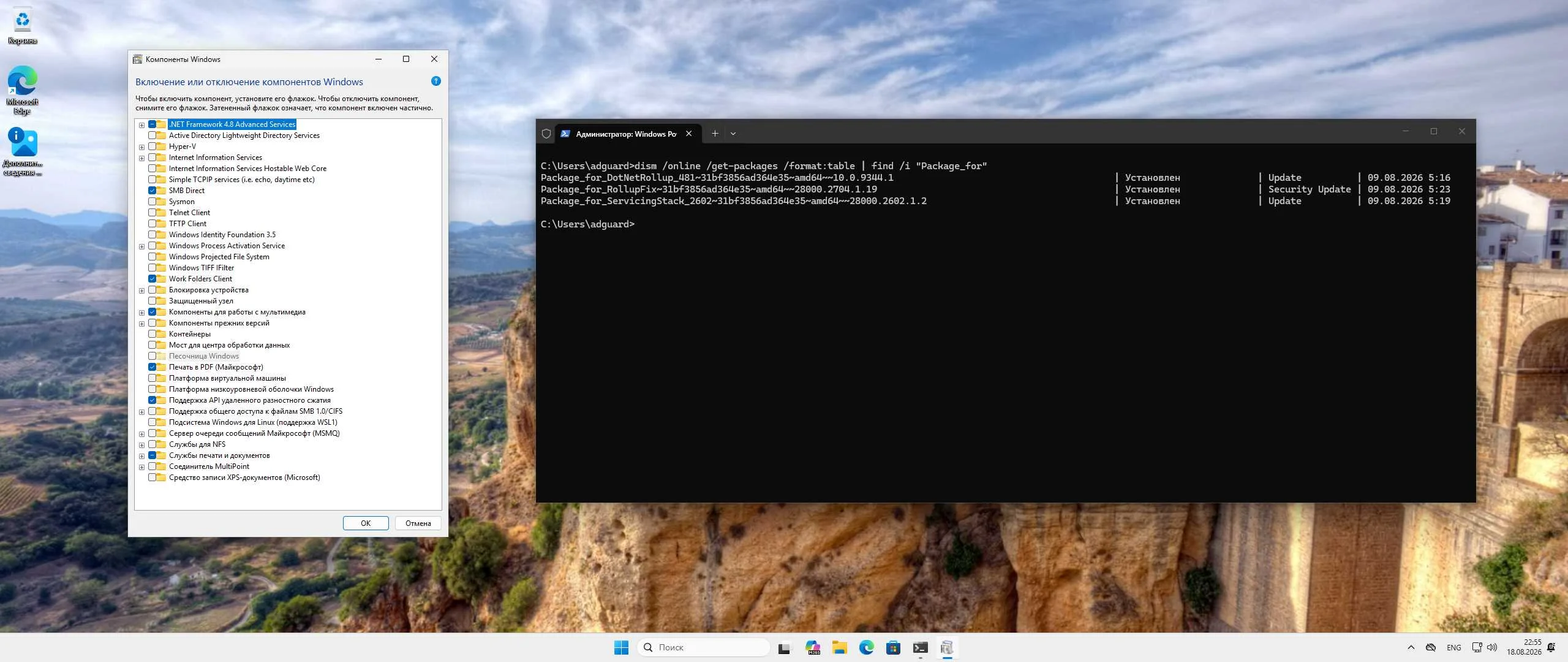Open the help question mark icon
Screen dimensions: 1568x662
[436, 81]
